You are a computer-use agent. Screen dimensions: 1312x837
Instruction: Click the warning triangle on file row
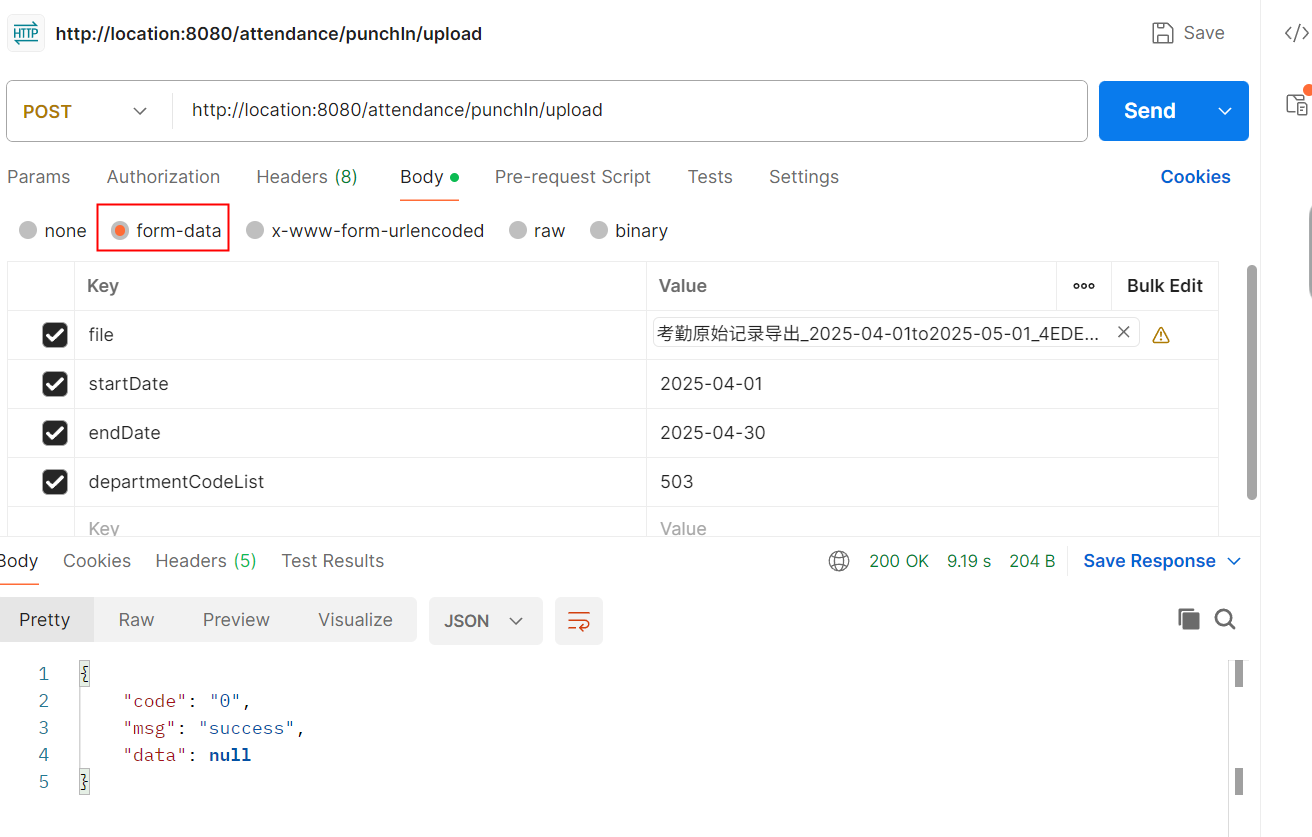[1161, 336]
